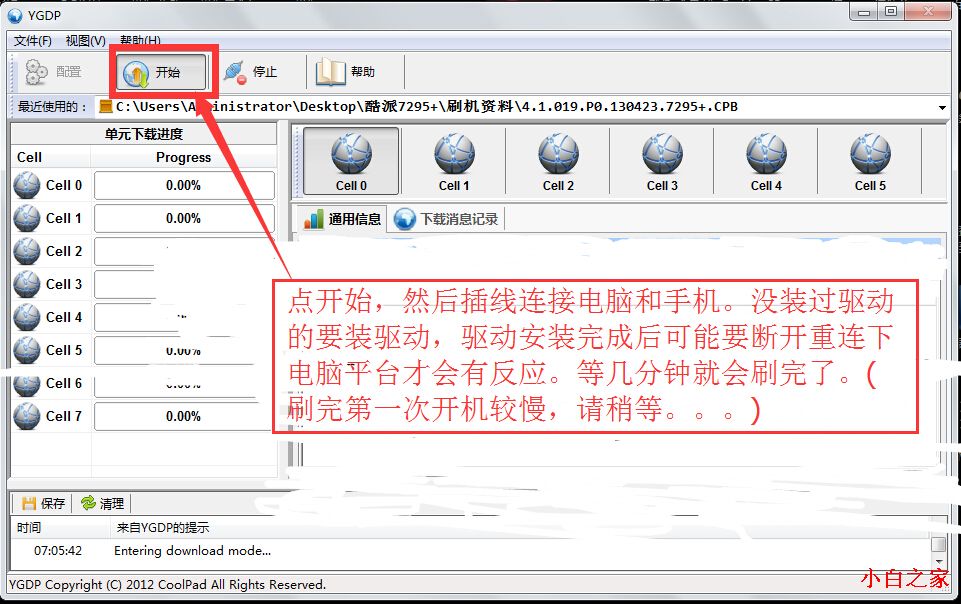
Task: Open the 文件(F) menu
Action: [x=32, y=41]
